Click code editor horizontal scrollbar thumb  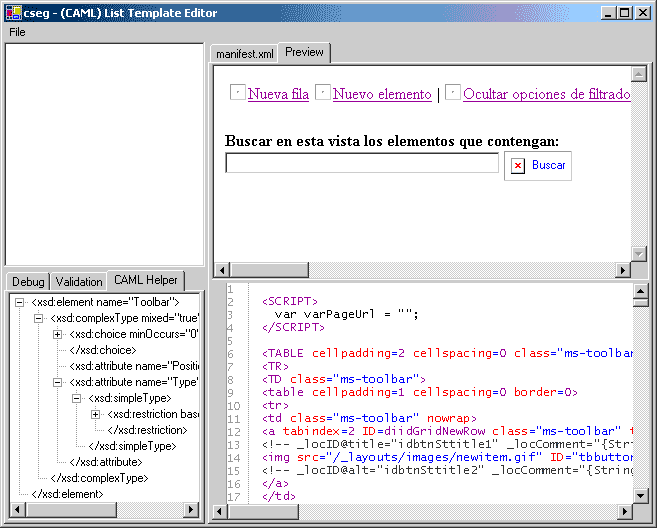(x=263, y=512)
